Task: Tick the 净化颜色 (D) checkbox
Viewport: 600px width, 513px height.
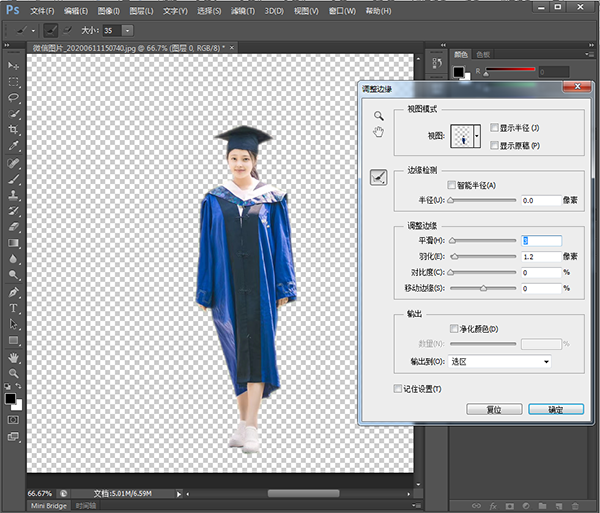Action: [455, 328]
